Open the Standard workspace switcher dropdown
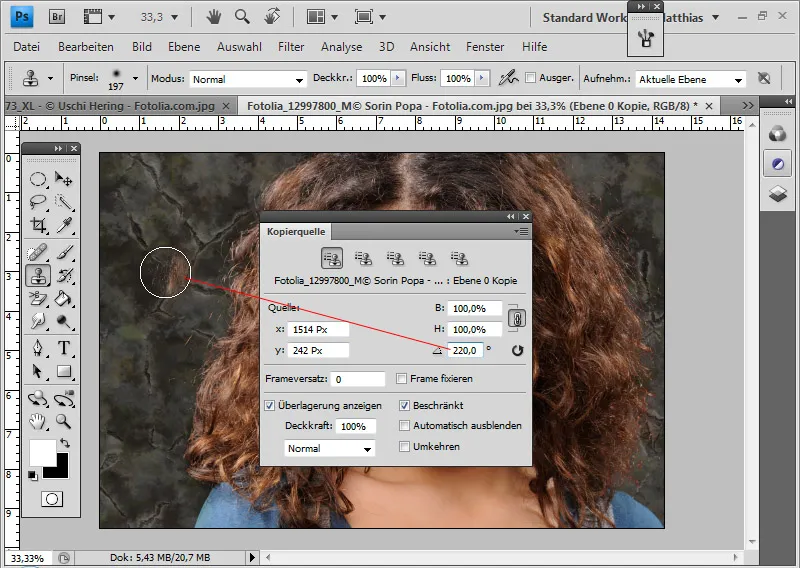This screenshot has width=800, height=568. click(x=715, y=17)
